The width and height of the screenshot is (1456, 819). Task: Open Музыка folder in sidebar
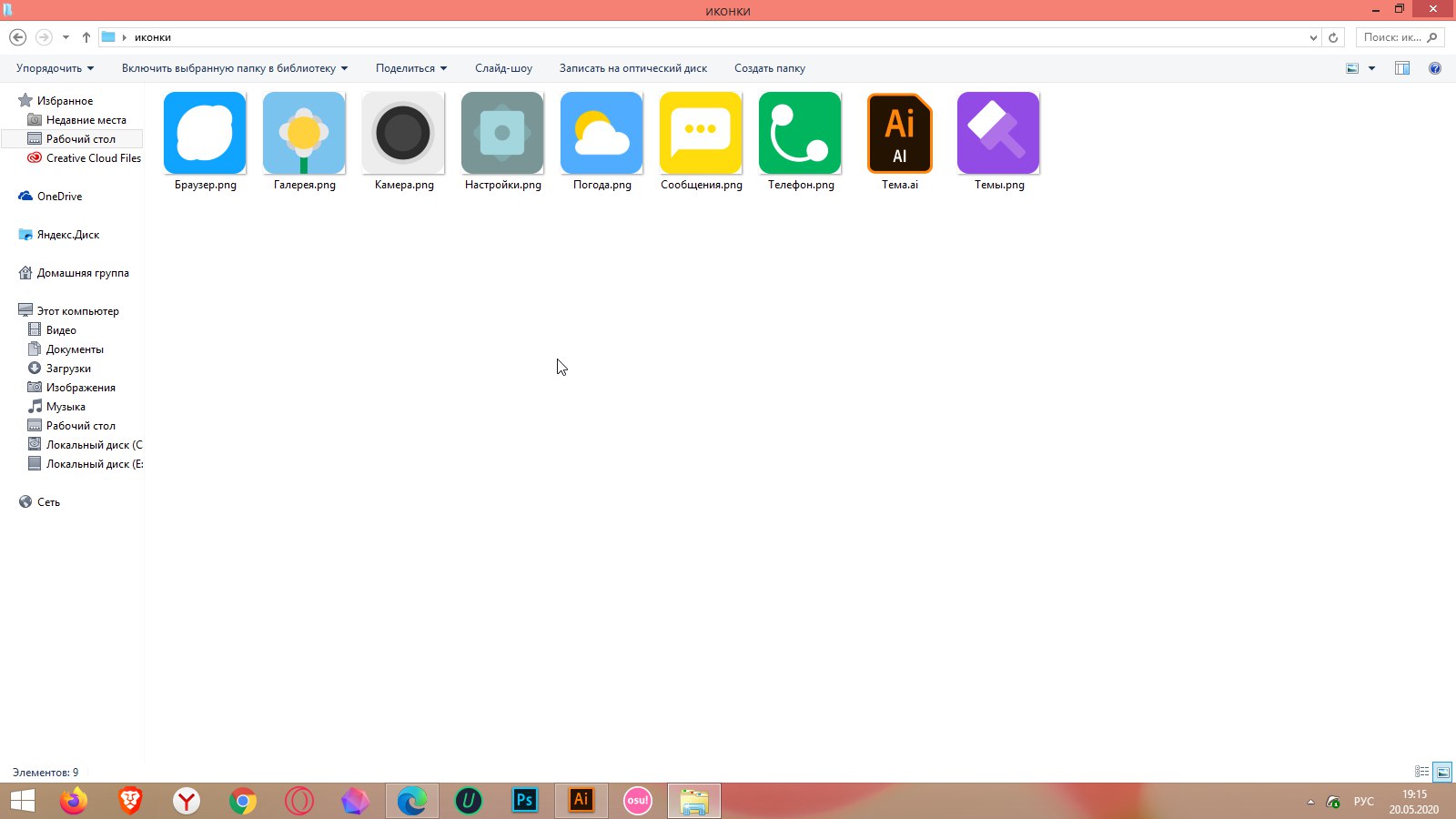(66, 407)
